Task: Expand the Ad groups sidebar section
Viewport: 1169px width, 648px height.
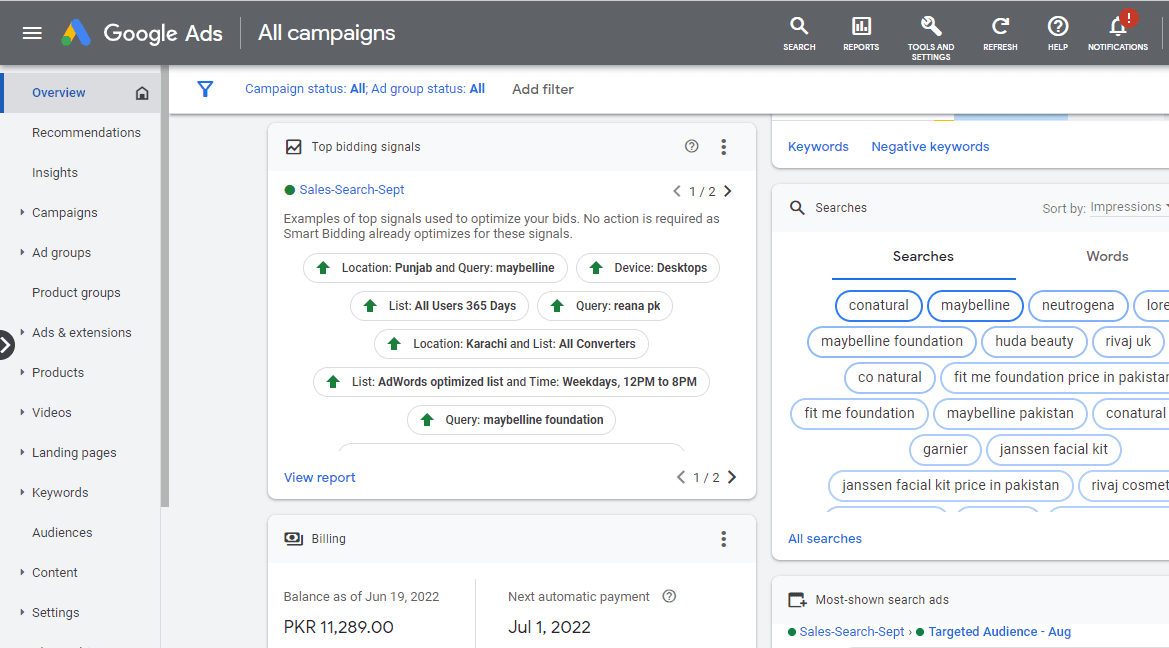Action: 22,252
